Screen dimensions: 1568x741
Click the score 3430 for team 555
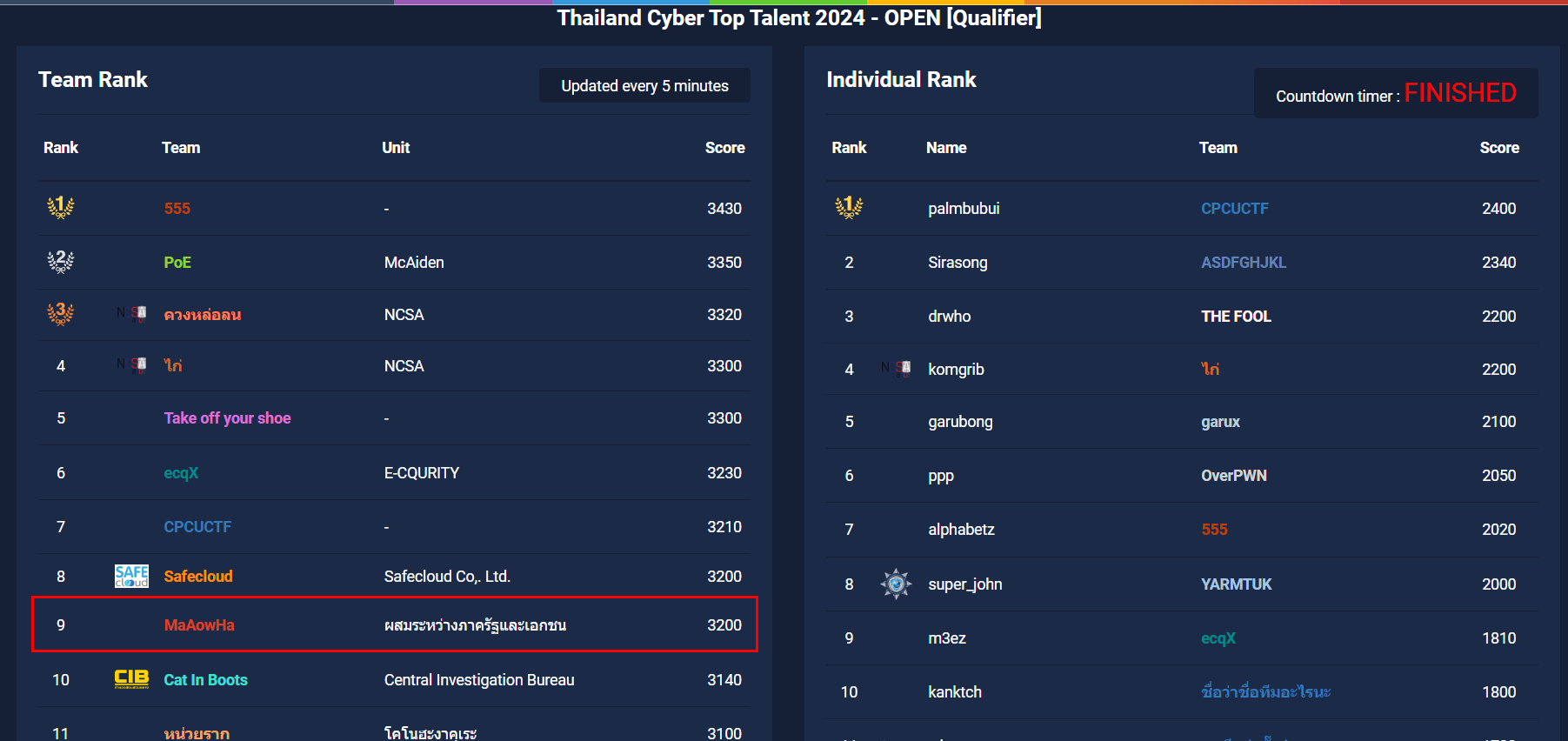pyautogui.click(x=724, y=209)
